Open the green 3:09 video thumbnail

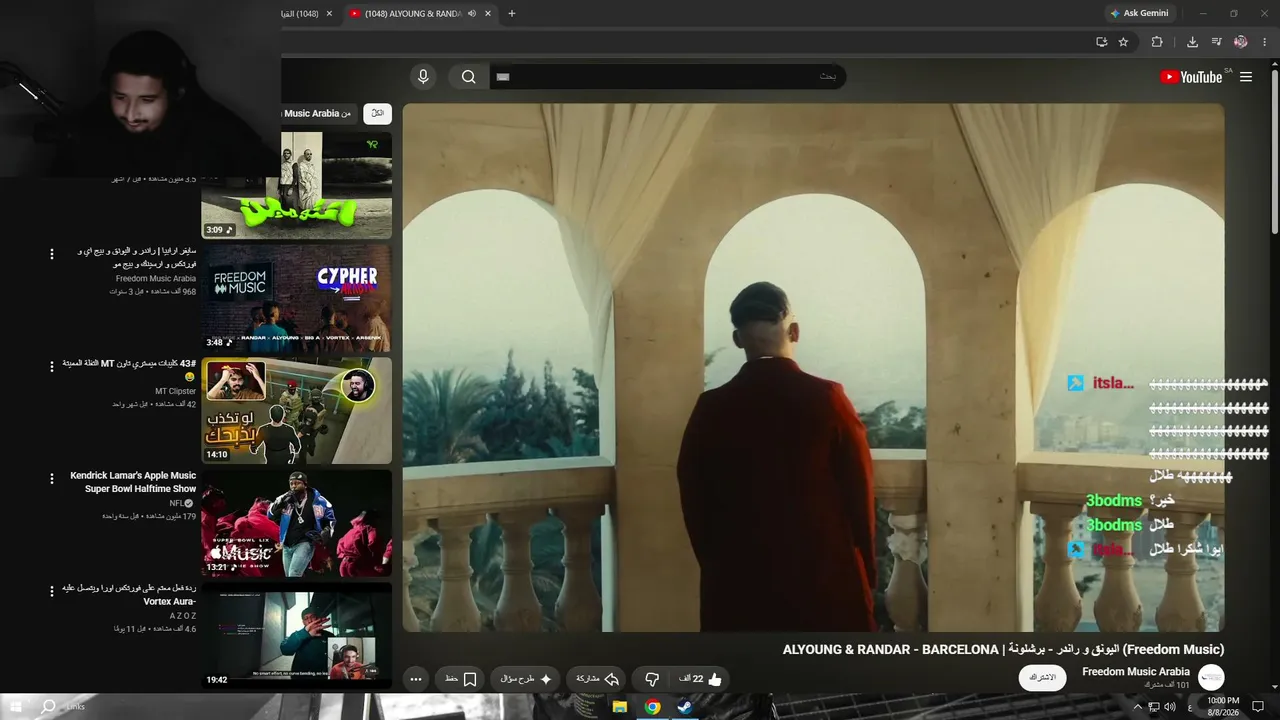tap(296, 185)
